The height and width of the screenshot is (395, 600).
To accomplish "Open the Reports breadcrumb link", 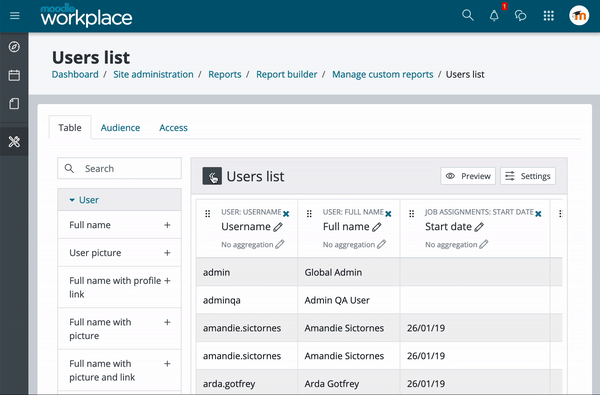I will coord(225,74).
